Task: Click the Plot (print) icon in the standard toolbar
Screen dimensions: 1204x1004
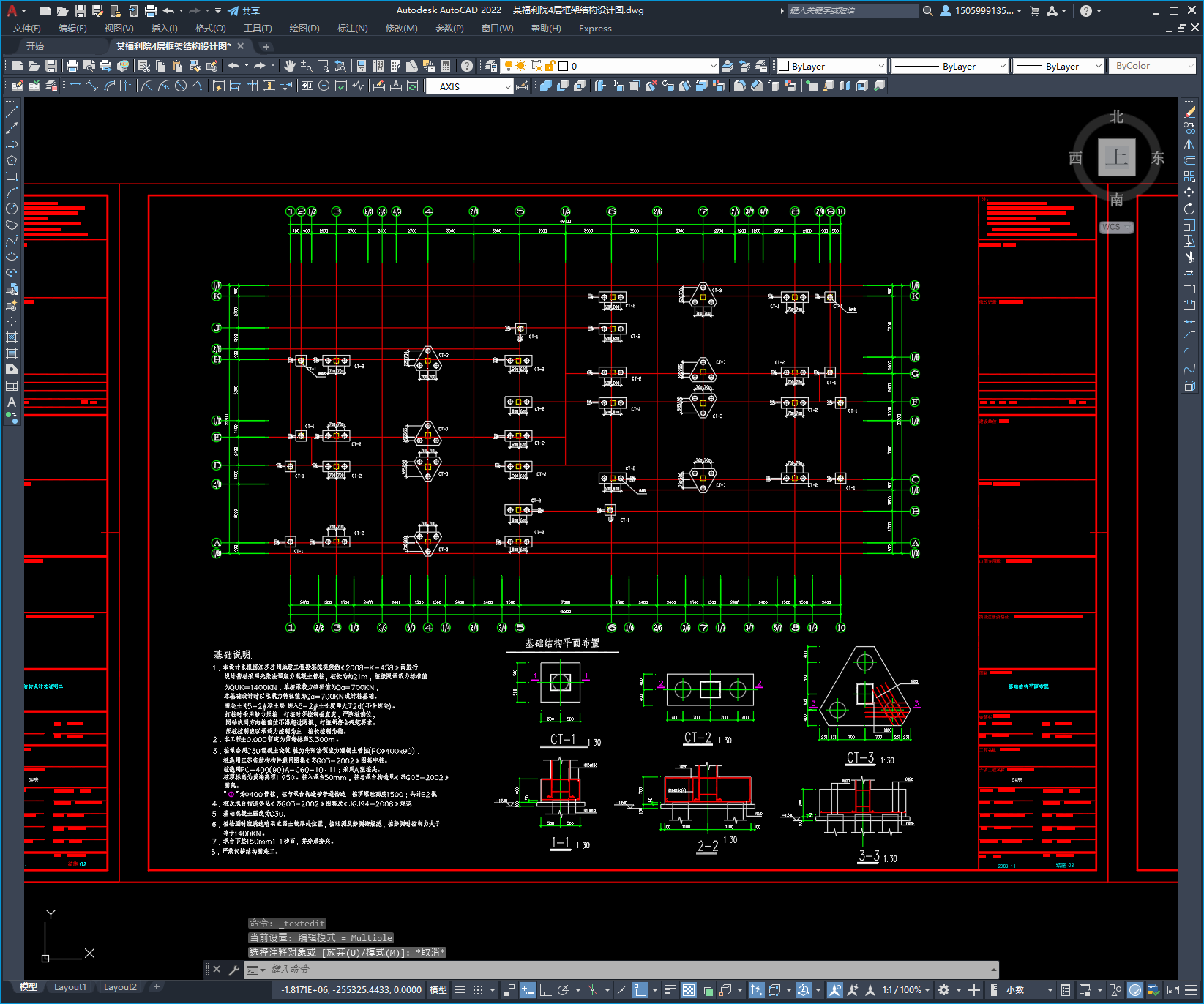Action: pos(72,66)
